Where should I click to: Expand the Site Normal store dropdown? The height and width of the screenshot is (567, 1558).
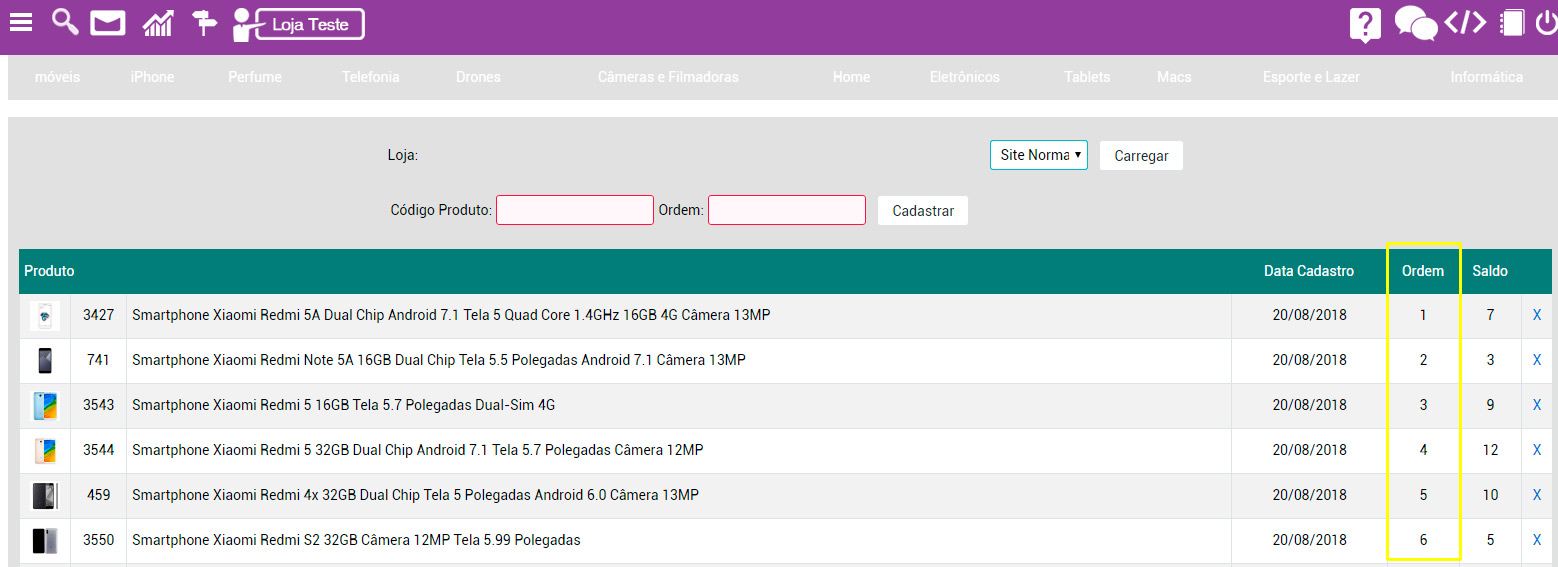click(x=1038, y=155)
